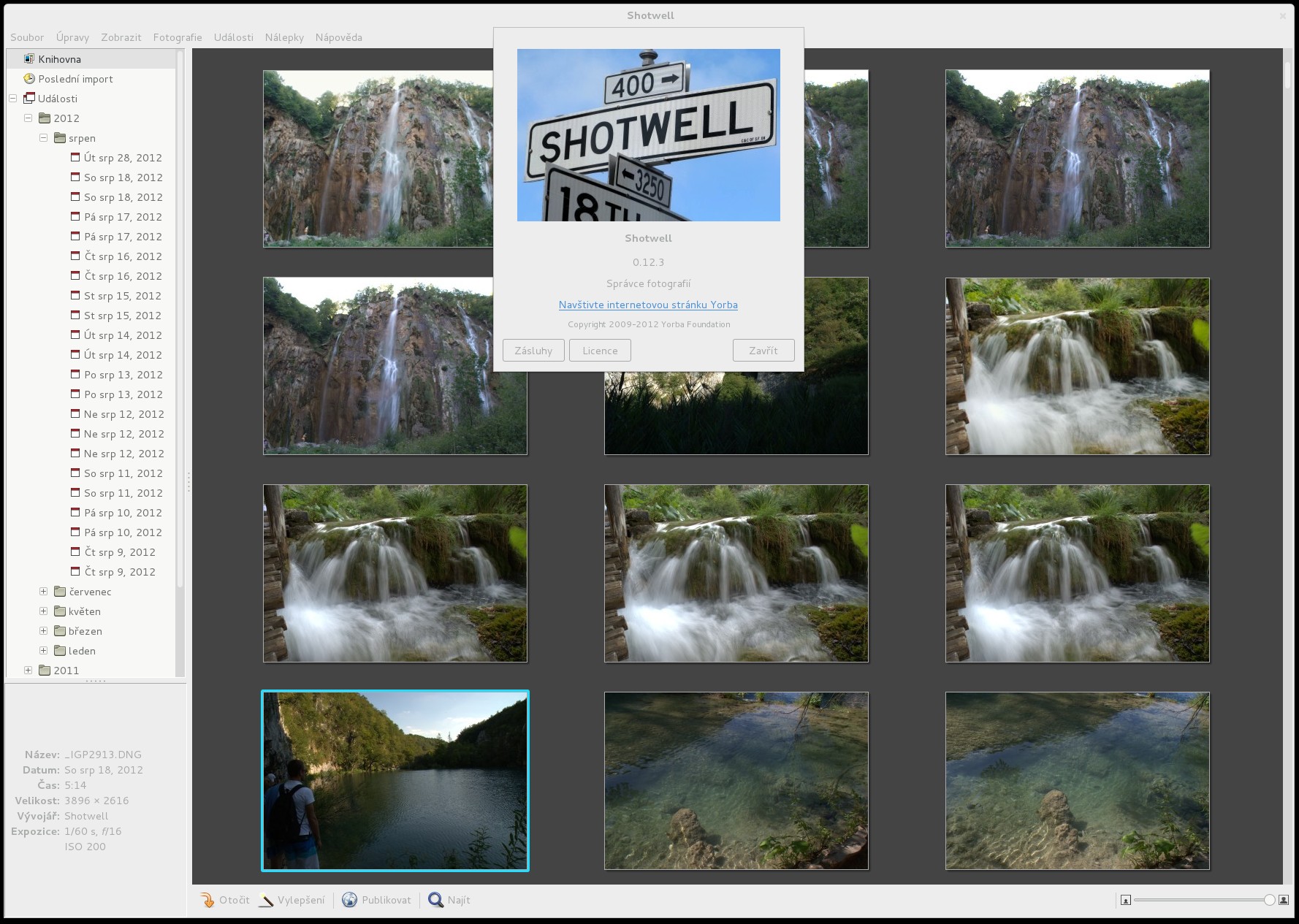Click the 2012 folder icon
Viewport: 1299px width, 924px height.
(x=45, y=118)
